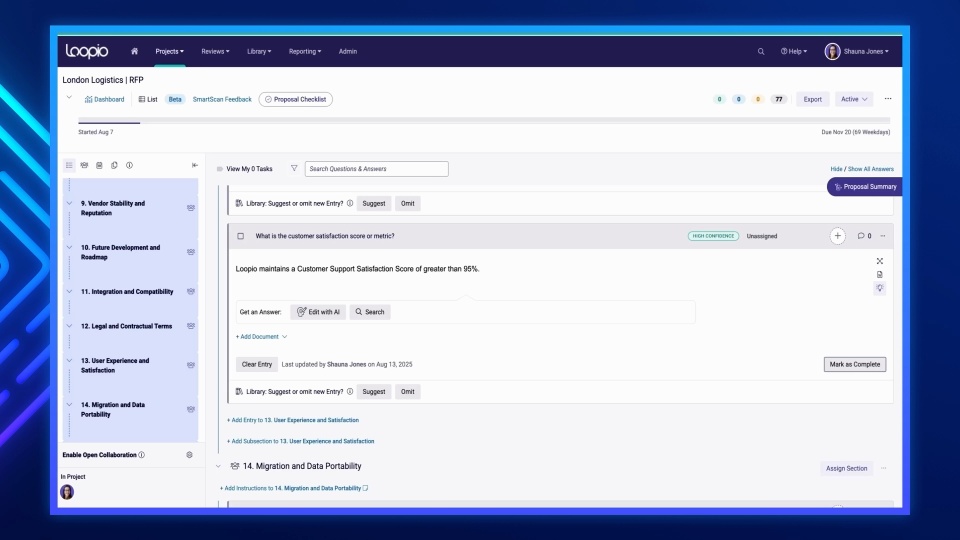
Task: Go to the home icon in navbar
Action: point(135,51)
